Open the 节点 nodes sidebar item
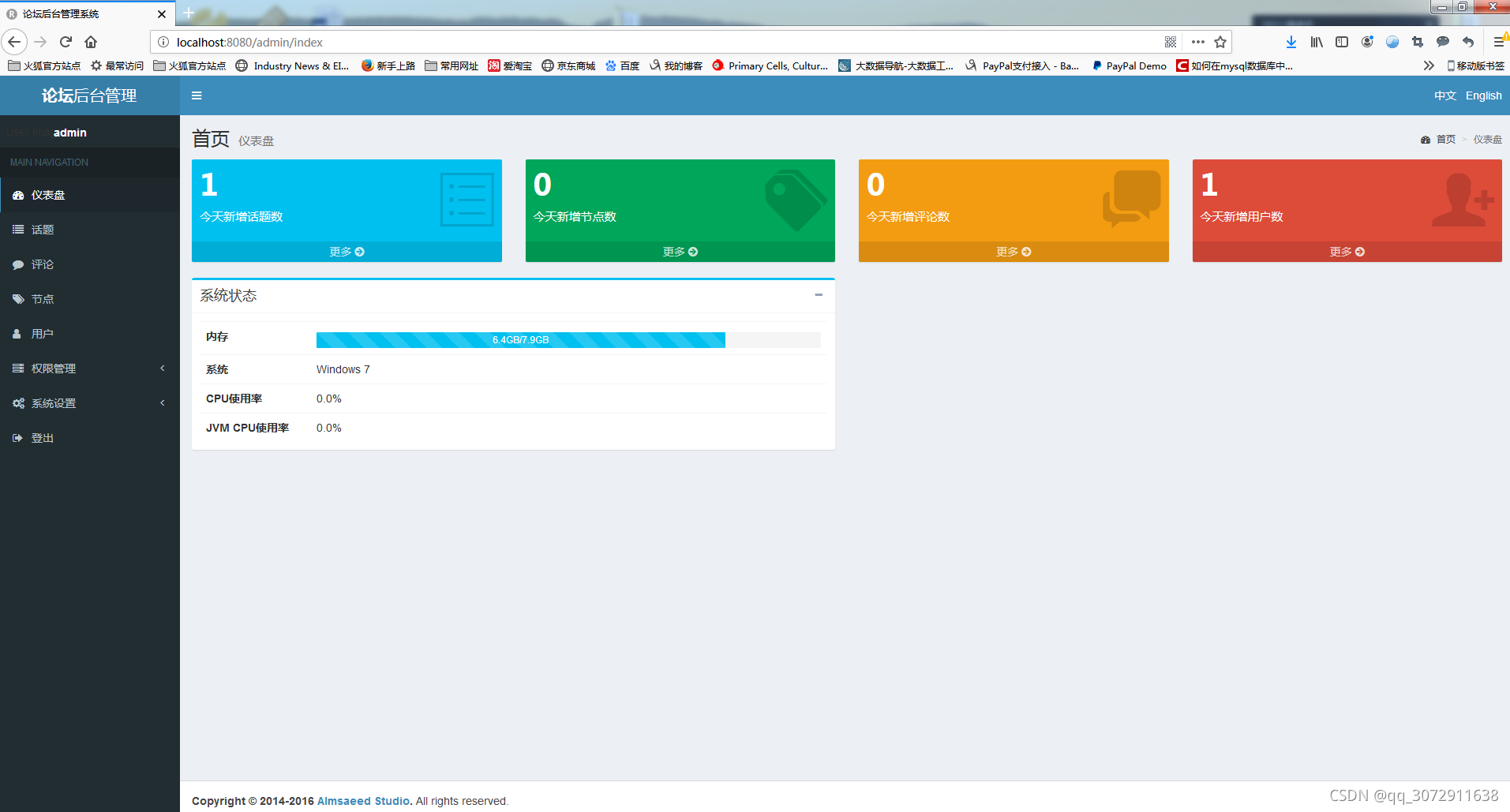 90,299
